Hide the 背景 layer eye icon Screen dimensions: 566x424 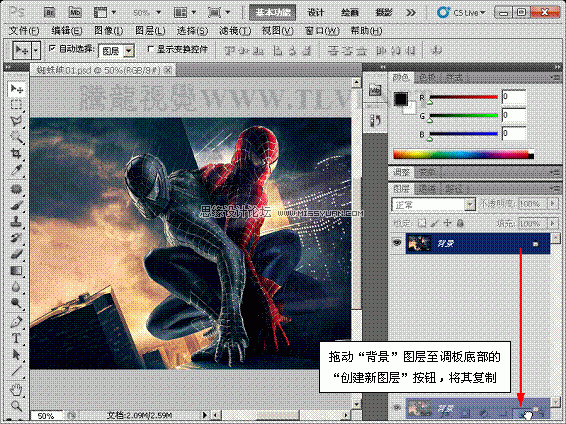[397, 243]
